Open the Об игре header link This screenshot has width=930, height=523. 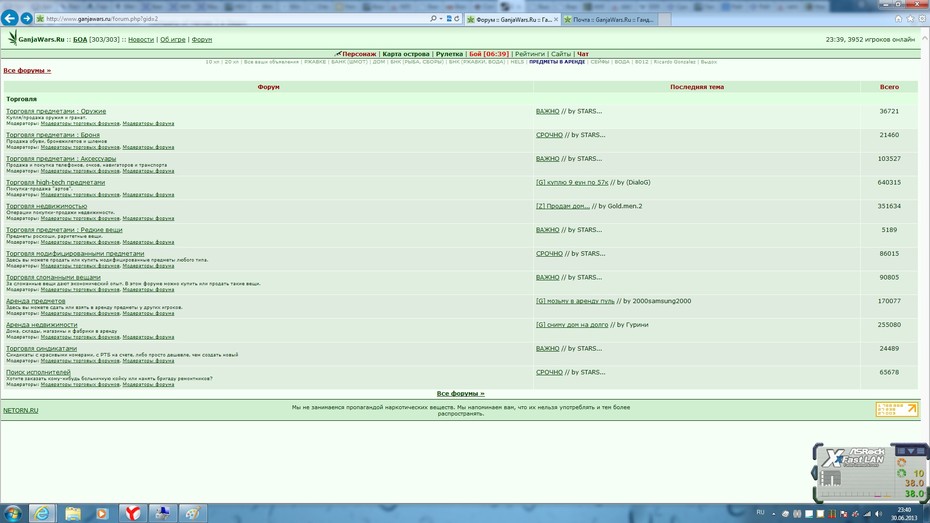pos(173,40)
